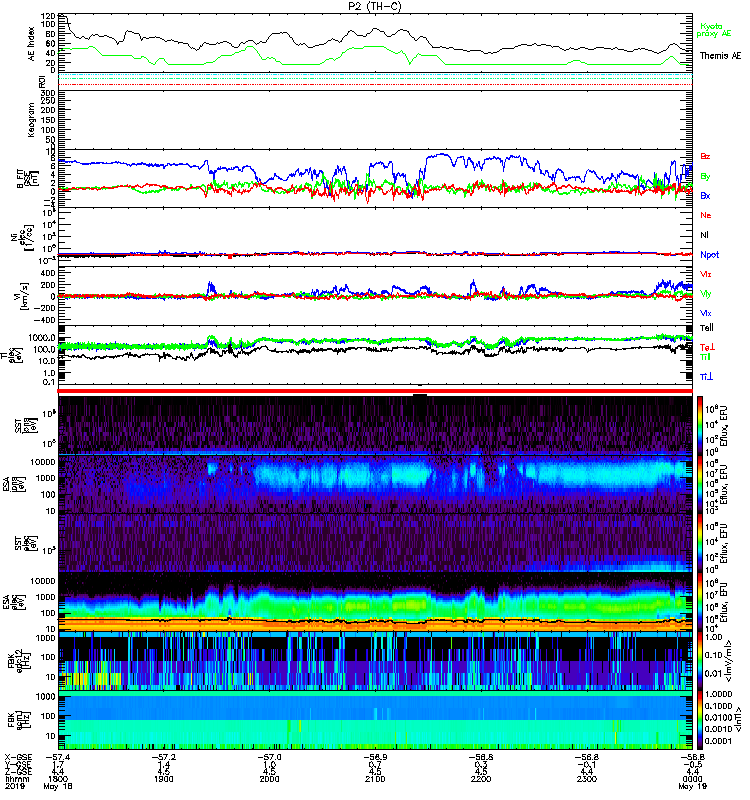The width and height of the screenshot is (750, 800).
Task: Select the blue Npot legend label
Action: coord(710,255)
